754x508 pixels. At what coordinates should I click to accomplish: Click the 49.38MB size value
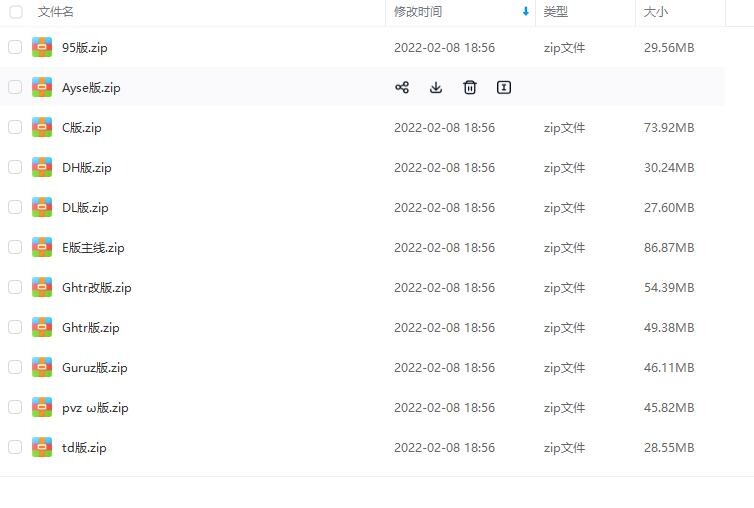(669, 327)
